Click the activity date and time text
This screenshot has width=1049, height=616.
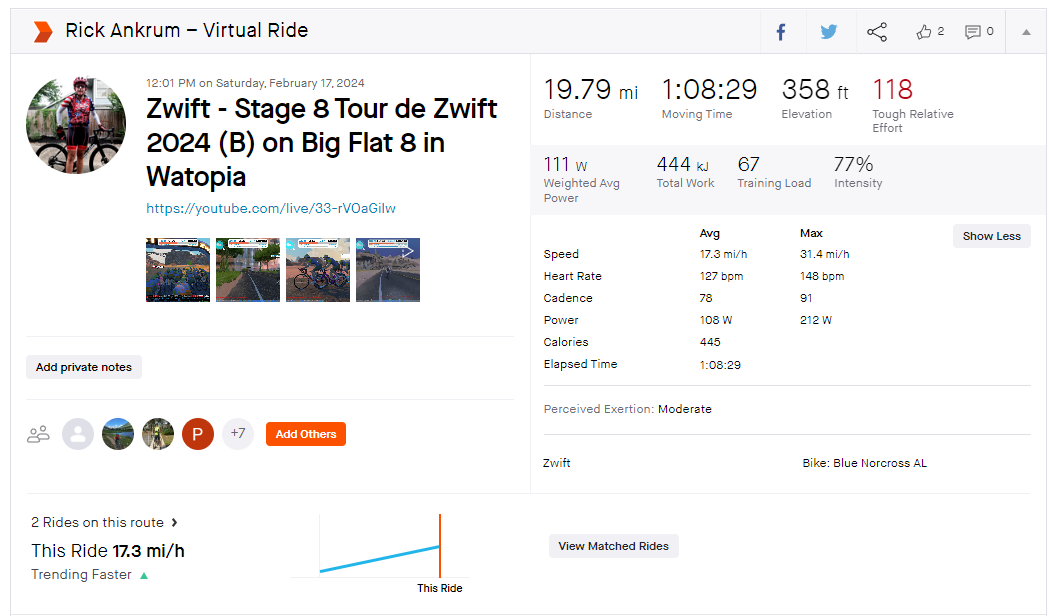pyautogui.click(x=255, y=83)
